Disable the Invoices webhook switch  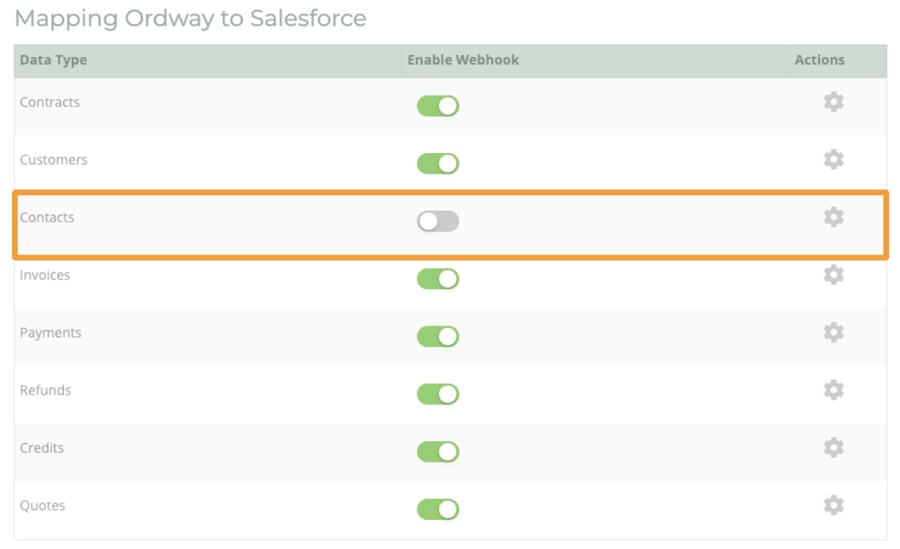click(x=438, y=279)
